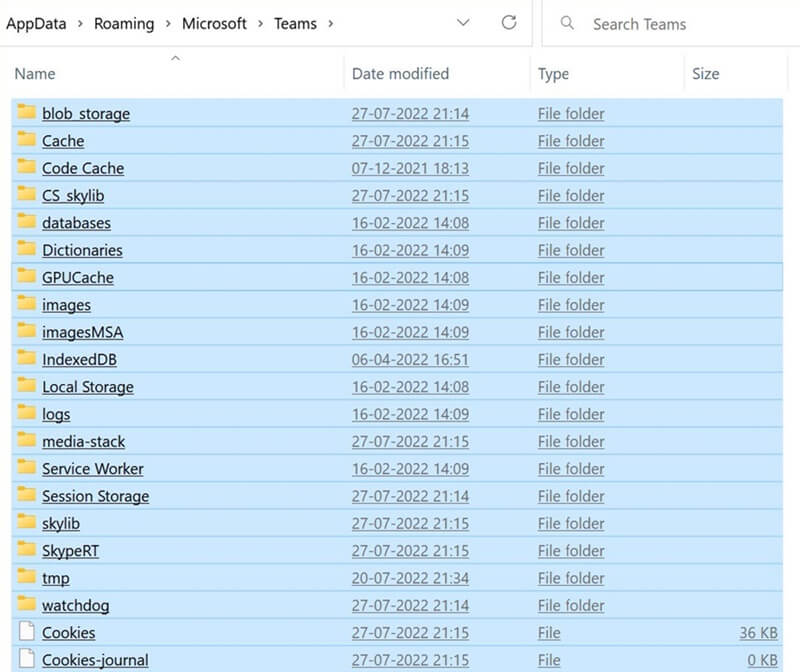Click the Code Cache folder icon
The width and height of the screenshot is (800, 672).
26,168
